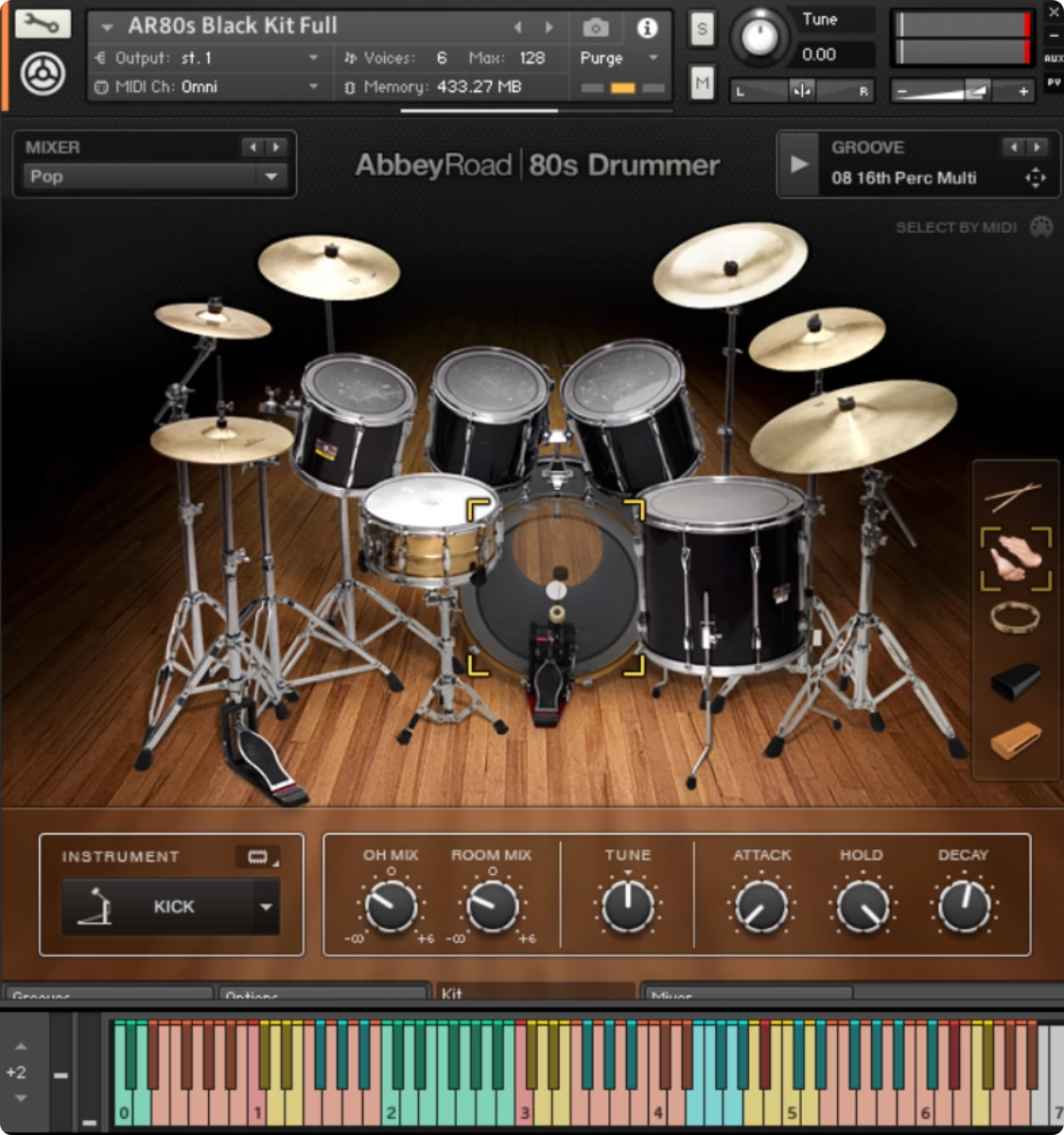
Task: Switch to the Kit tab
Action: click(534, 991)
